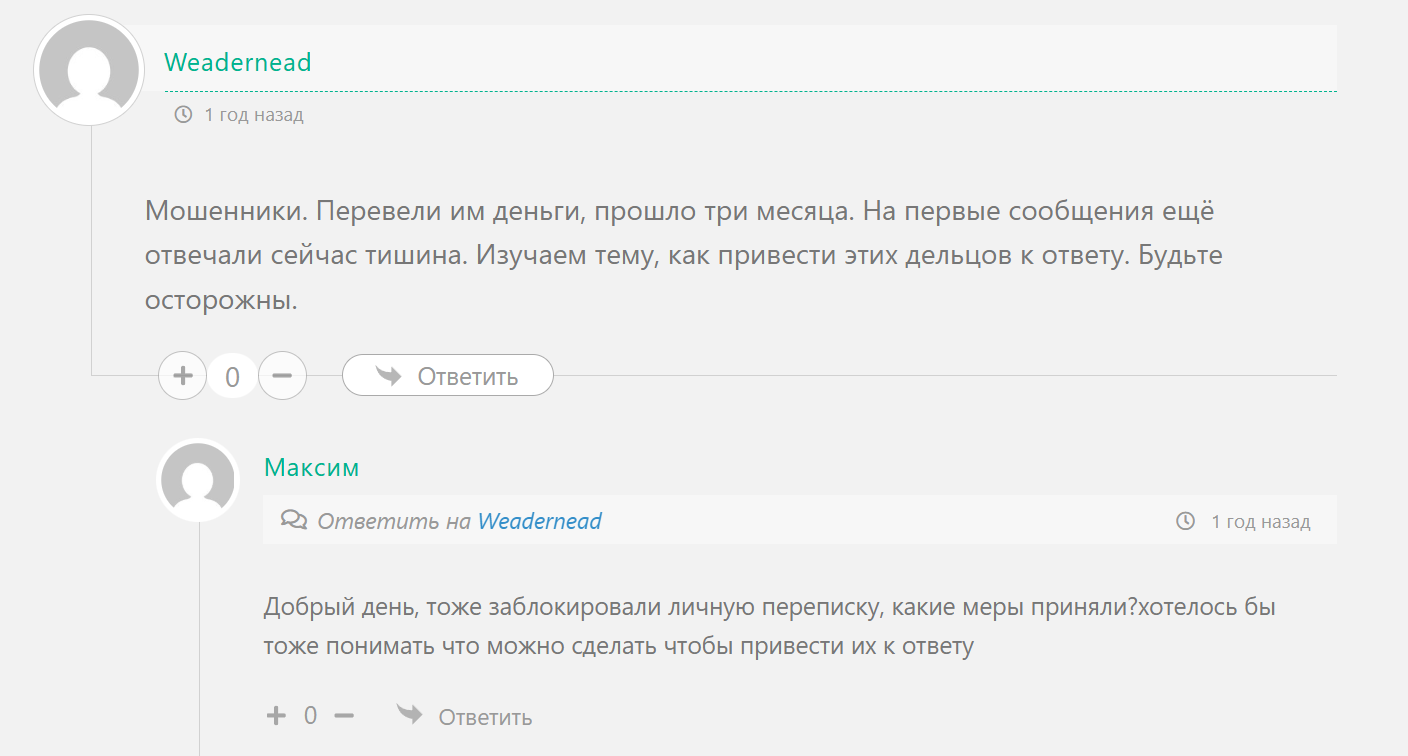The image size is (1408, 756).
Task: Click clock icon under Weadernead's name
Action: click(x=183, y=115)
